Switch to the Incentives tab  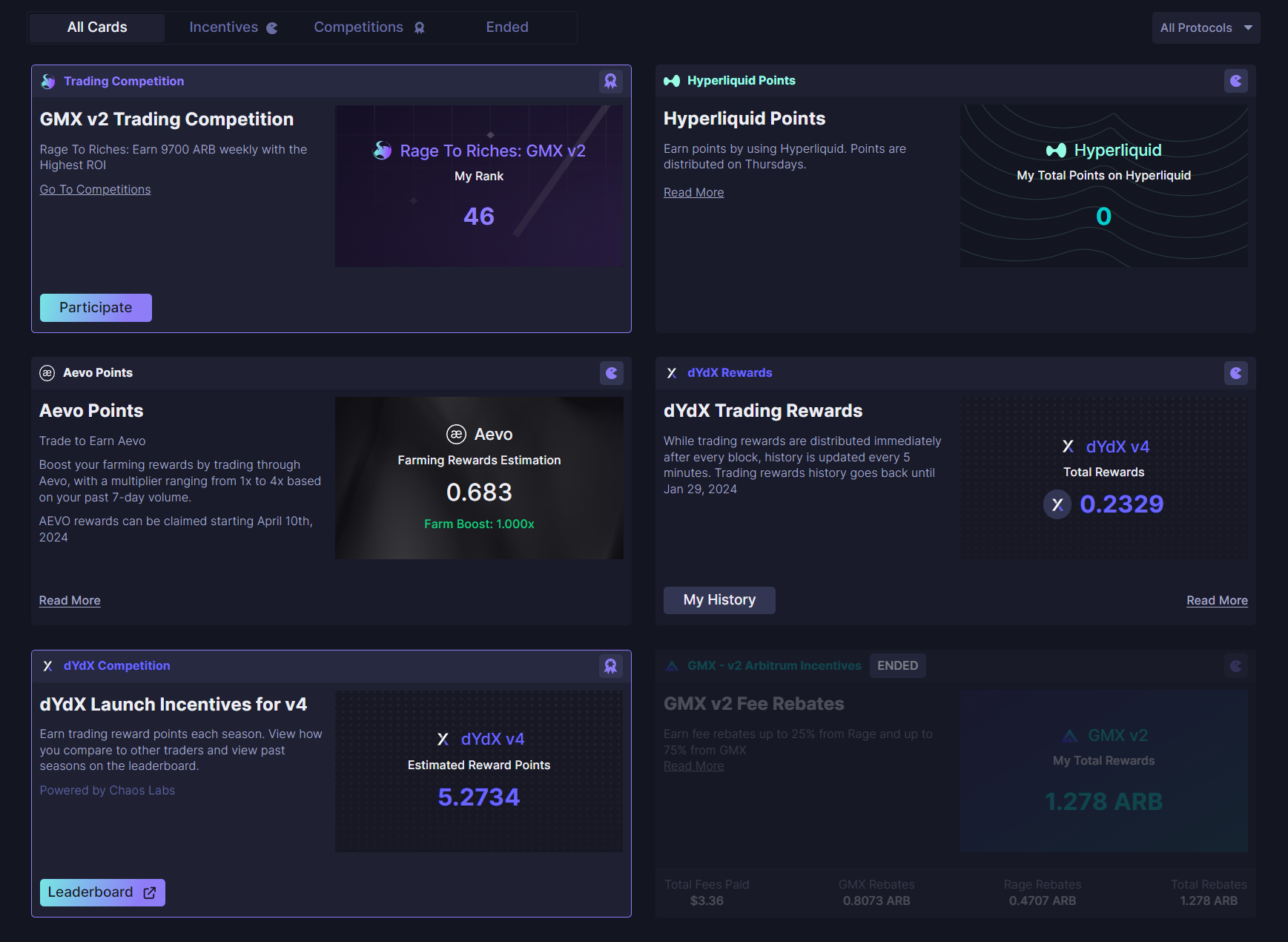point(232,27)
